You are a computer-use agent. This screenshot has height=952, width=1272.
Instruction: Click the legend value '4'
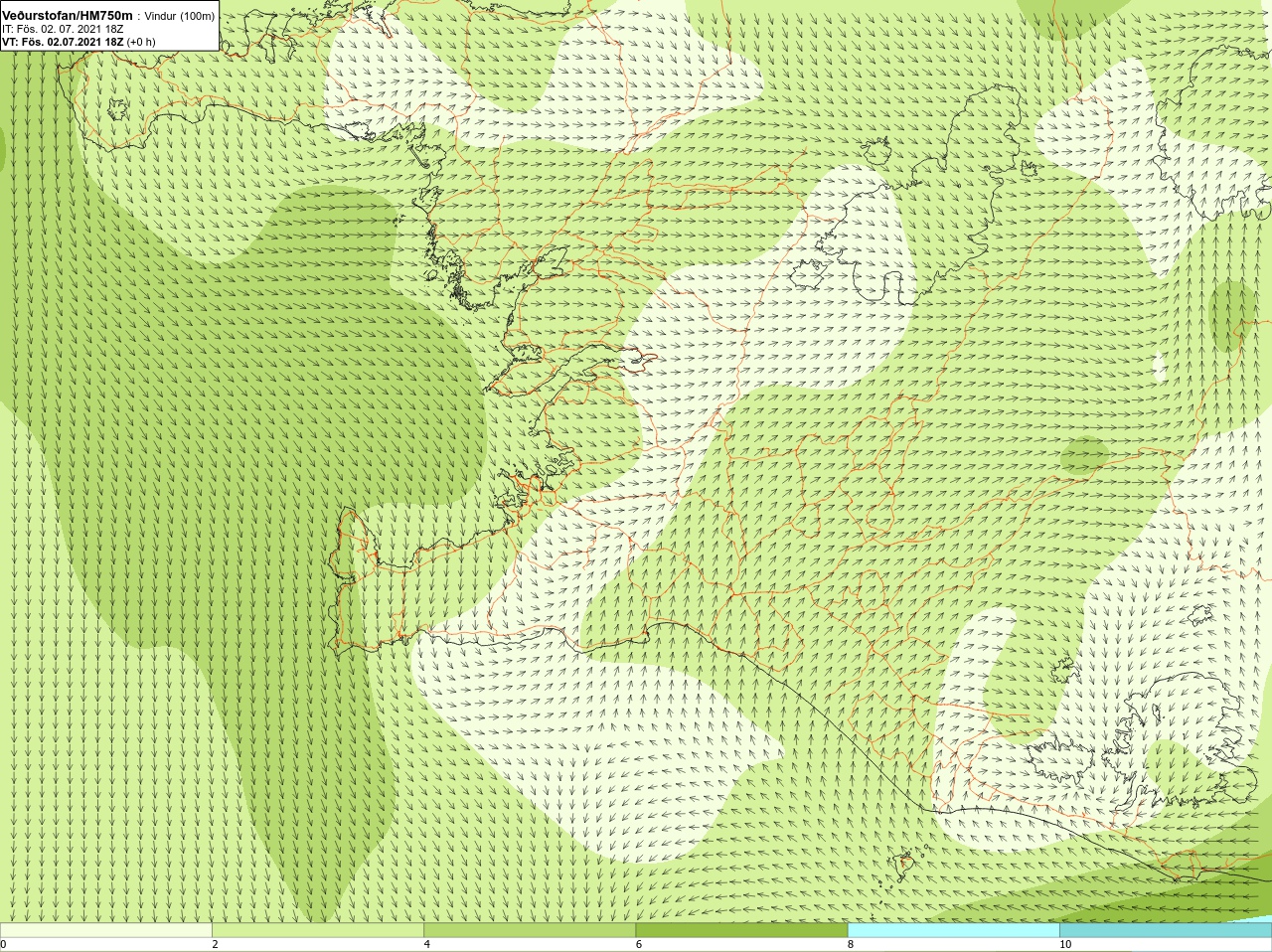pos(427,944)
